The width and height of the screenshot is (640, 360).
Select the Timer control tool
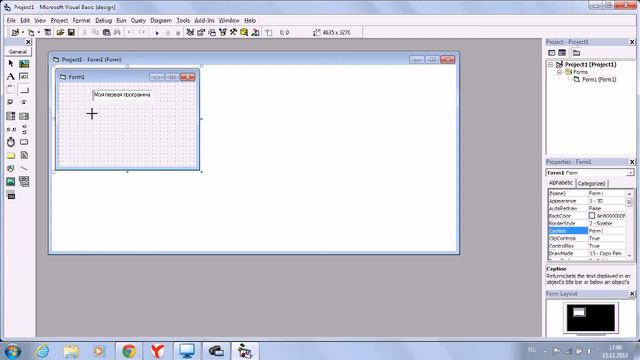tap(11, 142)
